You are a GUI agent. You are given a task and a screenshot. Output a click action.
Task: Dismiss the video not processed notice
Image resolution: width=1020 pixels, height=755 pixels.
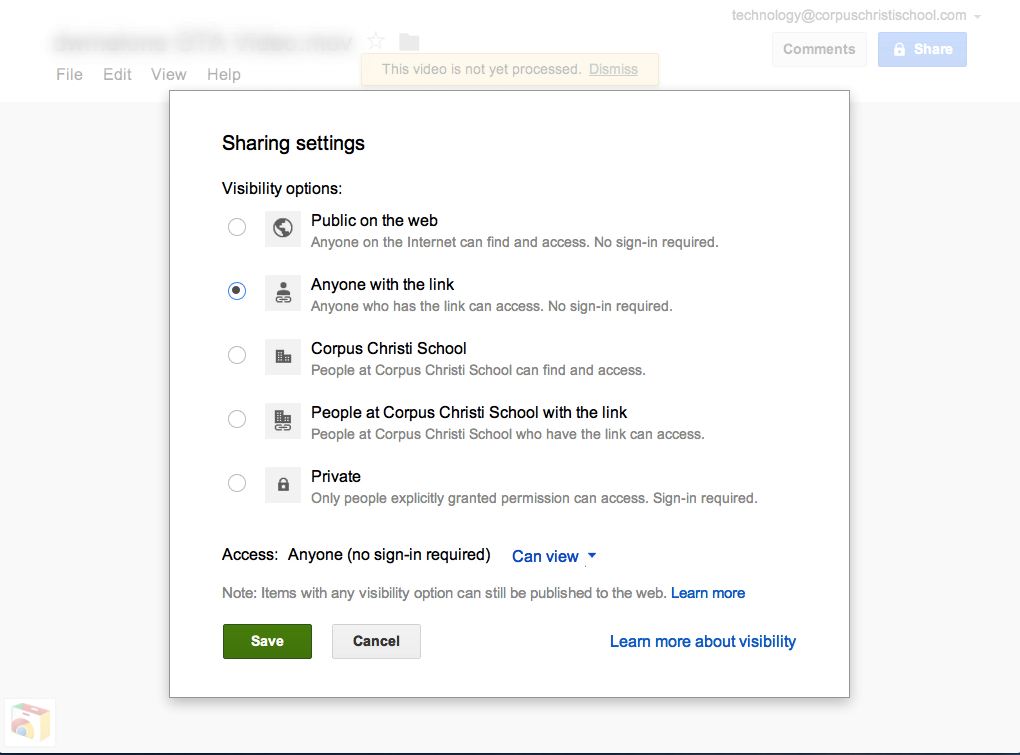(x=613, y=69)
